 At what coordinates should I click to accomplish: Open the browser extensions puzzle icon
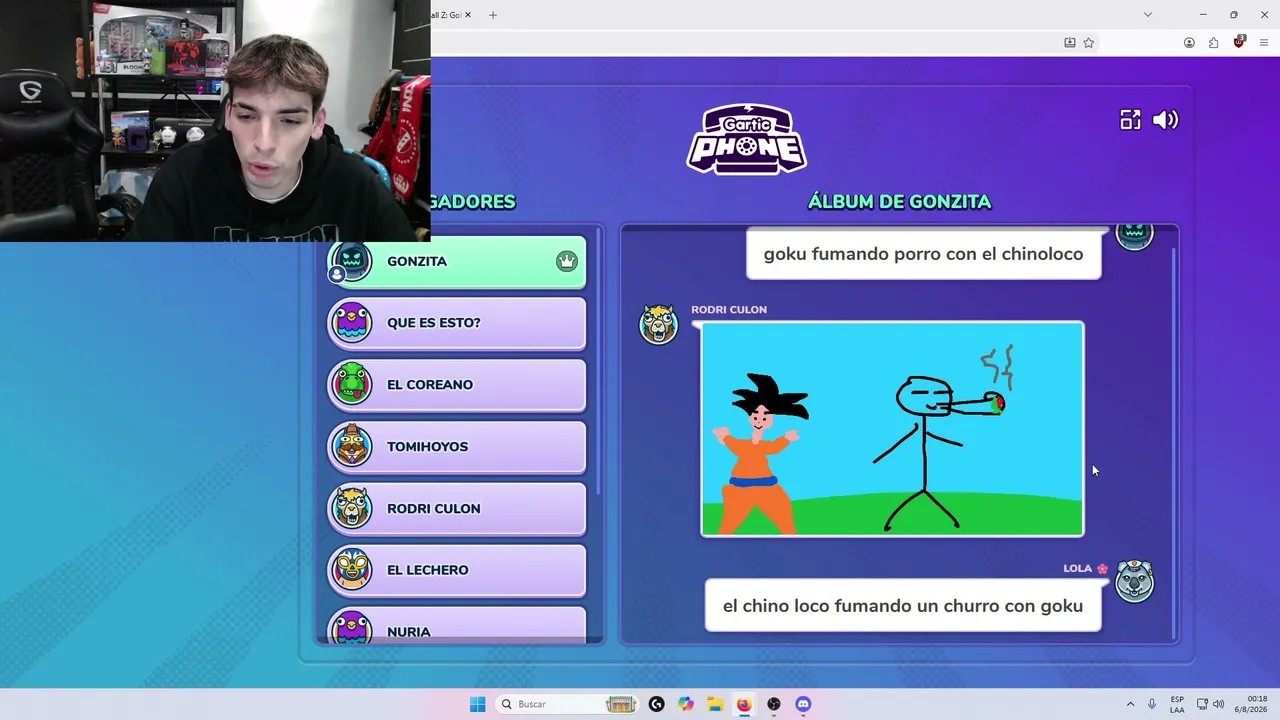tap(1213, 43)
